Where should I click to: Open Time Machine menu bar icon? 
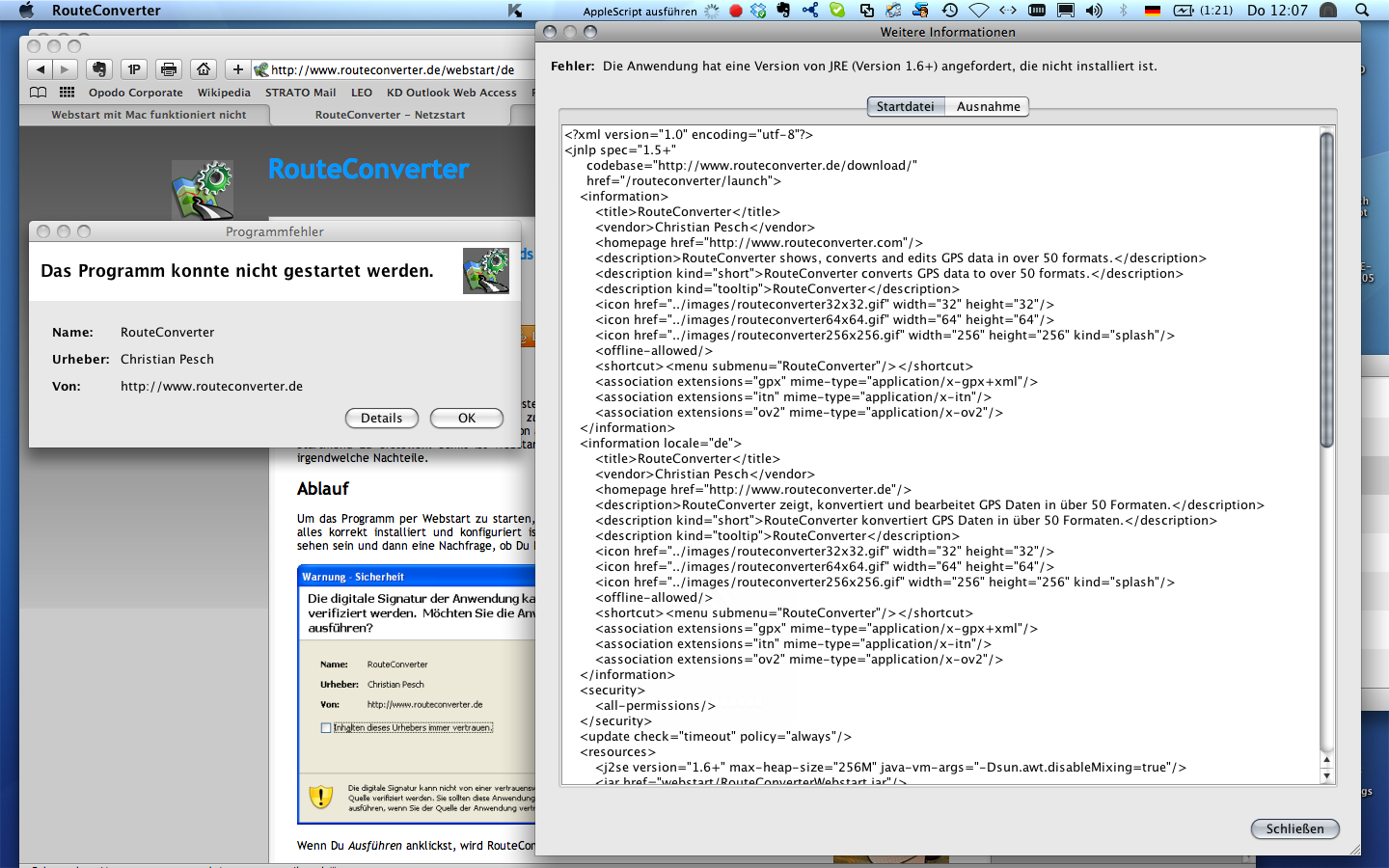coord(950,11)
